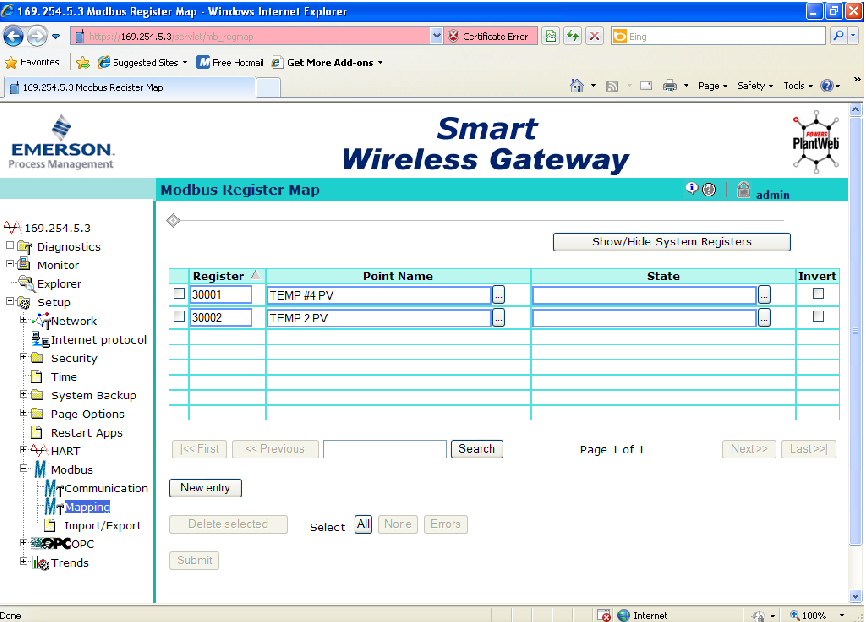Click the info balloon icon beside admin
The height and width of the screenshot is (622, 866).
(x=691, y=189)
